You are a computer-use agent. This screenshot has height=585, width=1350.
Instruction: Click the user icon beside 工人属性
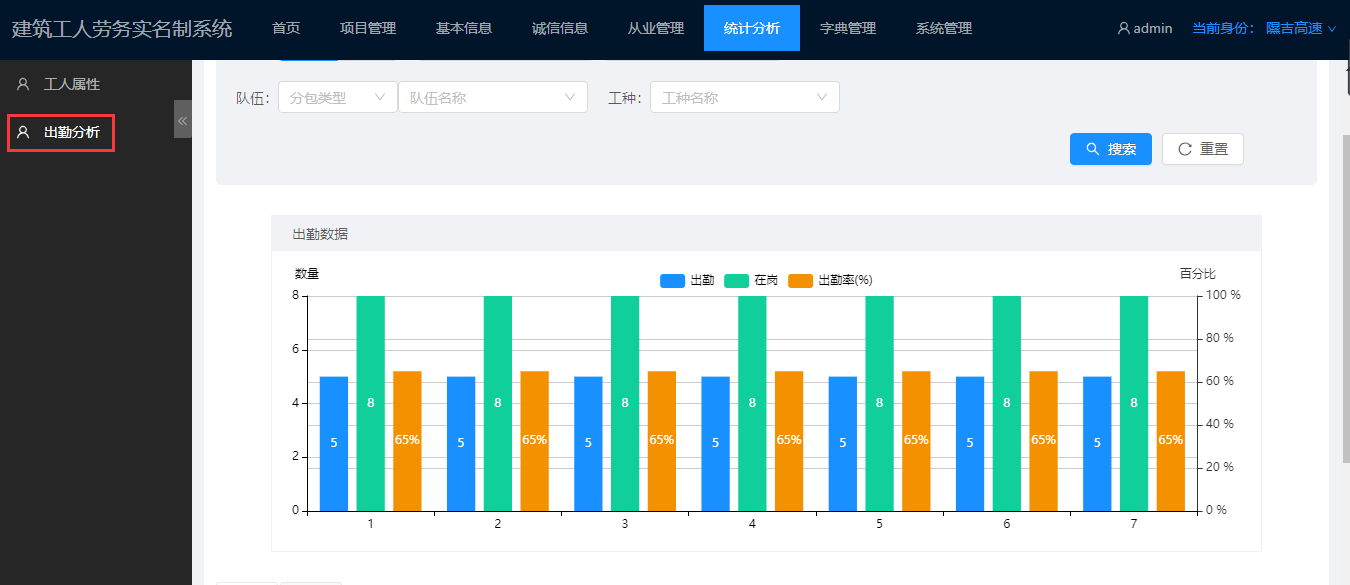(23, 85)
